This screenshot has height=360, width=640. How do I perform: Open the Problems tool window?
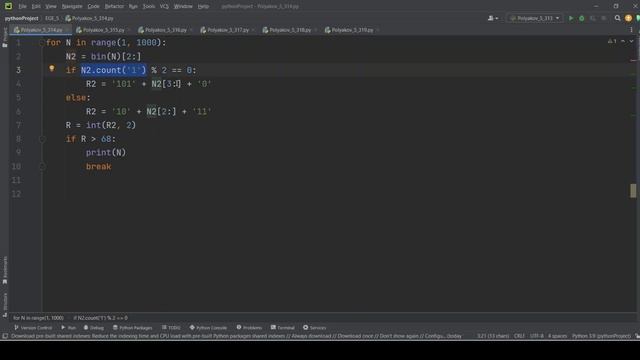tap(249, 328)
